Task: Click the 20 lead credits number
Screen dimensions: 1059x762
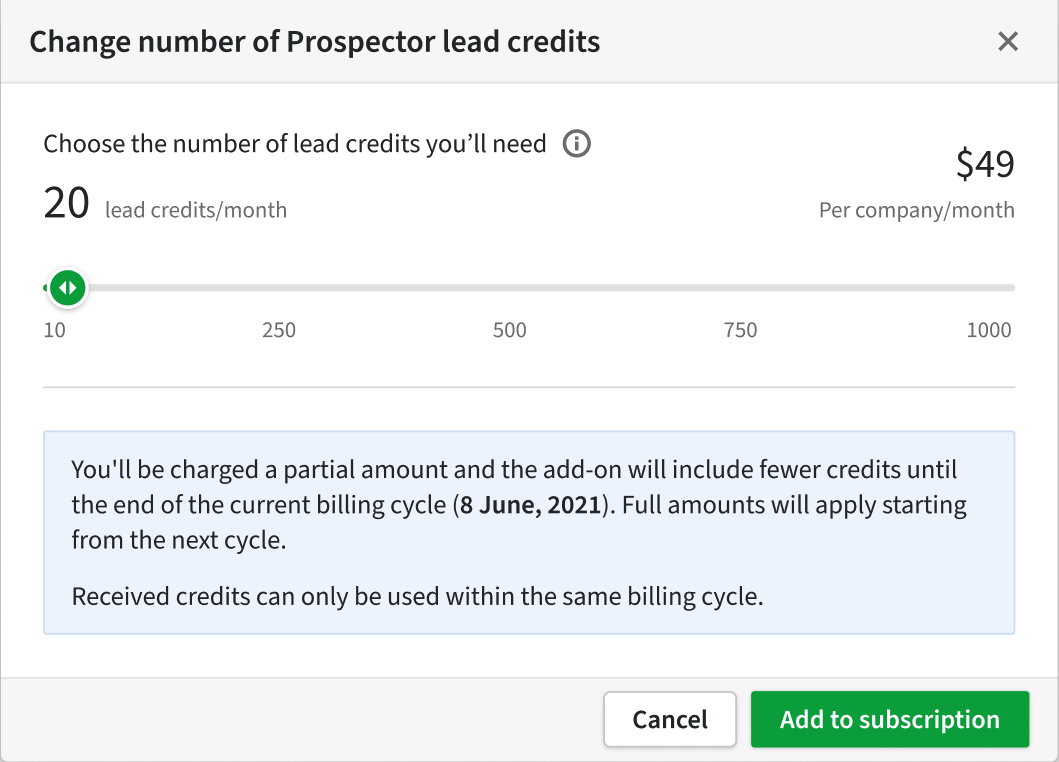Action: 66,203
